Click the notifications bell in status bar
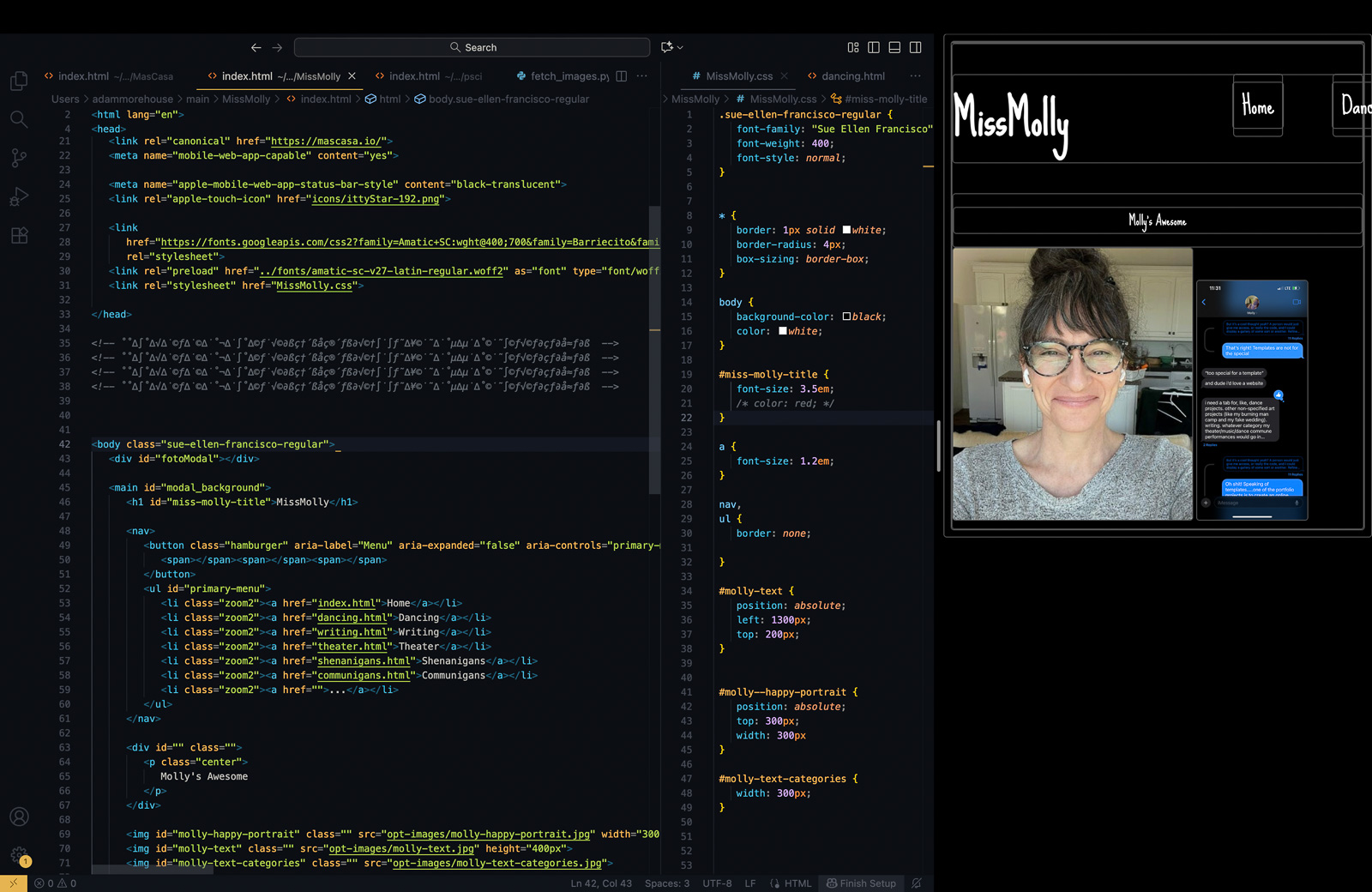1372x892 pixels. [917, 883]
